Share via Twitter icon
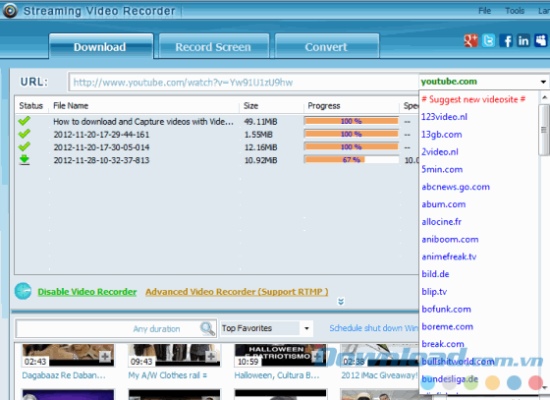Viewport: 550px width, 400px height. click(x=488, y=41)
